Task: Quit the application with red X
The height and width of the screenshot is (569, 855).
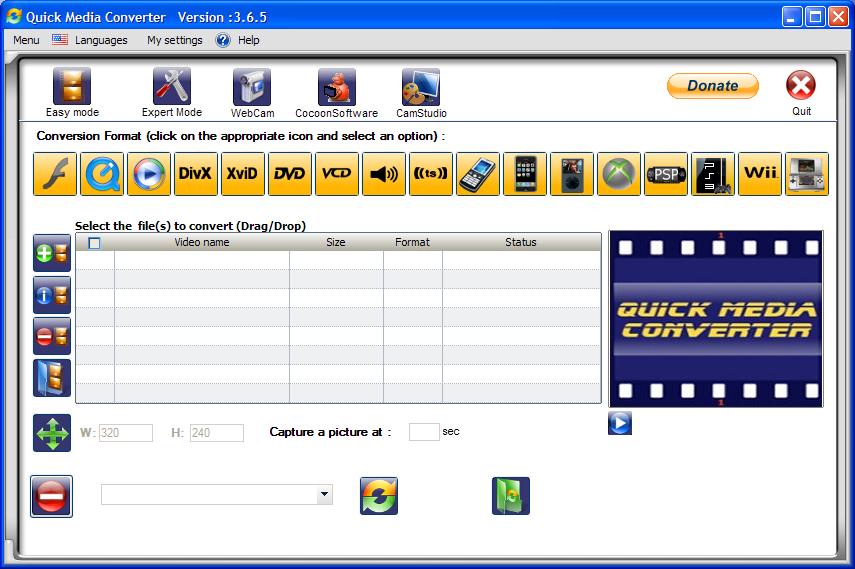Action: [801, 85]
